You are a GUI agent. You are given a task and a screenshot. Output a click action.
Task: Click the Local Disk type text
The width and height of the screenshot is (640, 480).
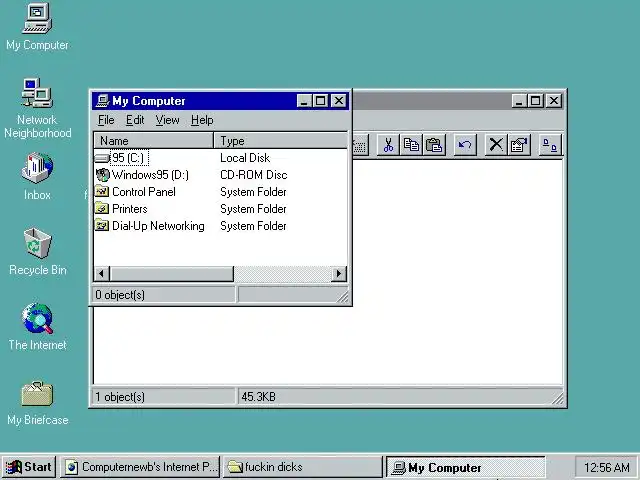coord(245,158)
